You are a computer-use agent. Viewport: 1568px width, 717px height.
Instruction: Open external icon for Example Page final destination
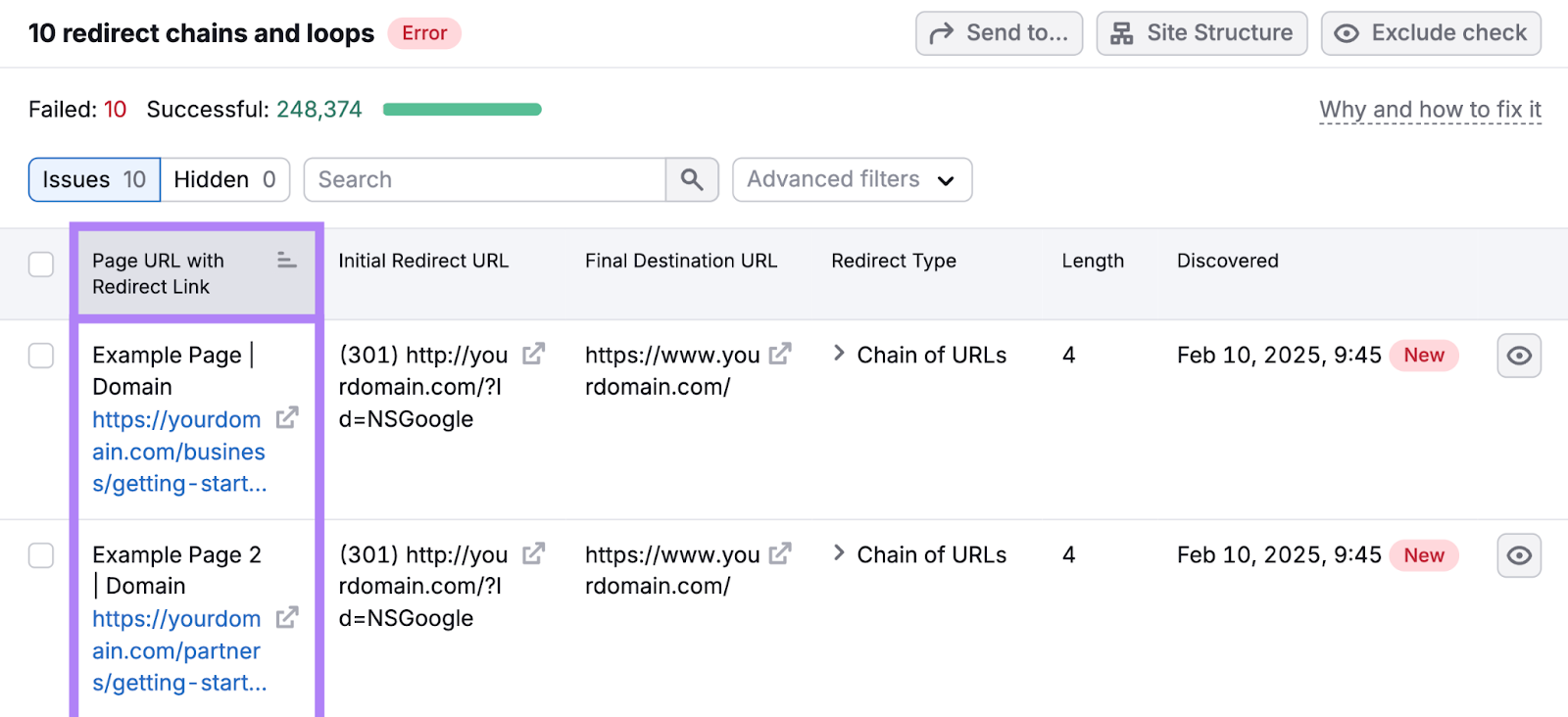(780, 354)
